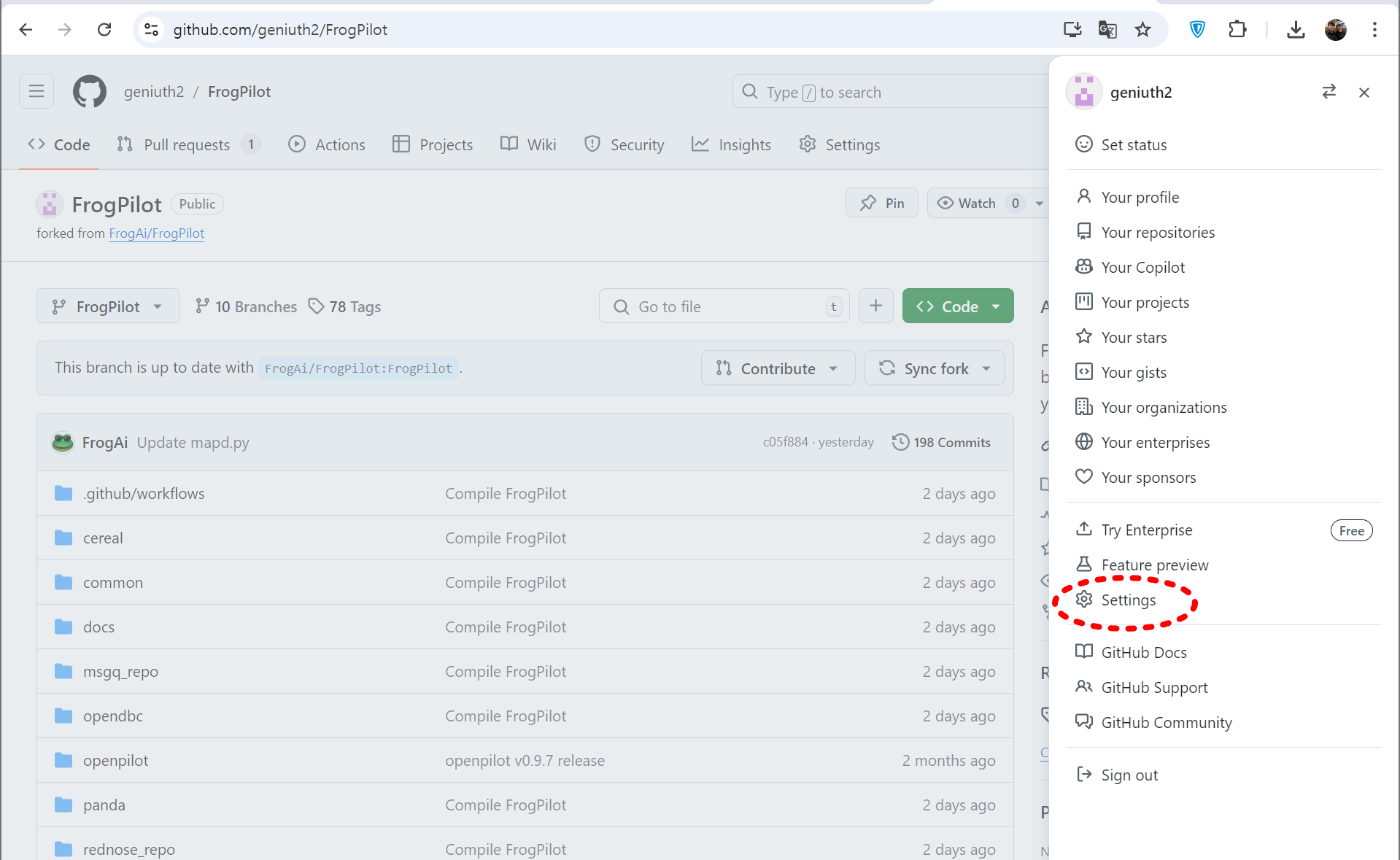The width and height of the screenshot is (1400, 860).
Task: Open the .github/workflows folder
Action: pyautogui.click(x=144, y=494)
